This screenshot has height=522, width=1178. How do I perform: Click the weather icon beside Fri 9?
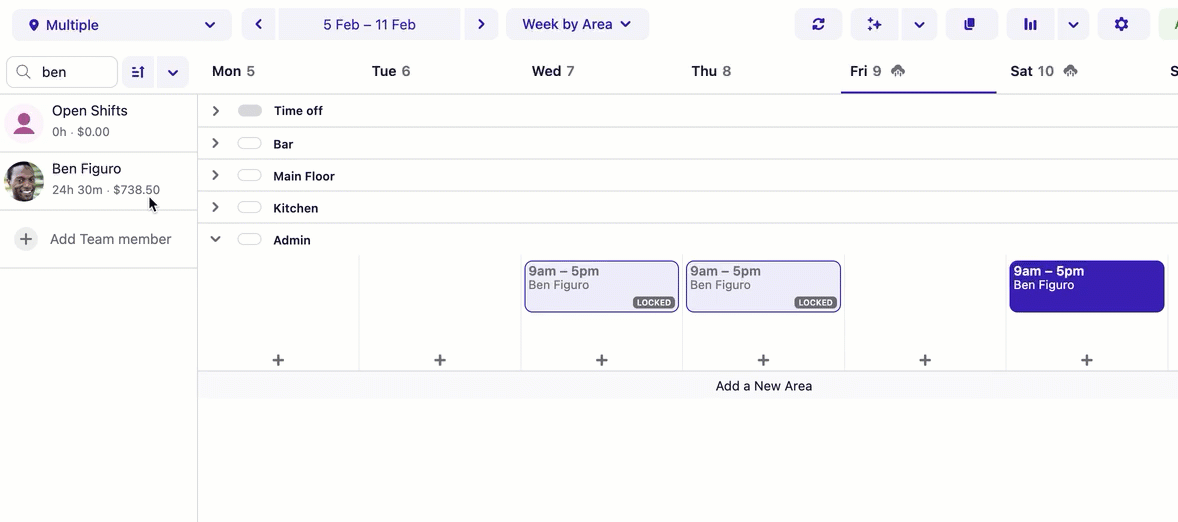point(898,71)
